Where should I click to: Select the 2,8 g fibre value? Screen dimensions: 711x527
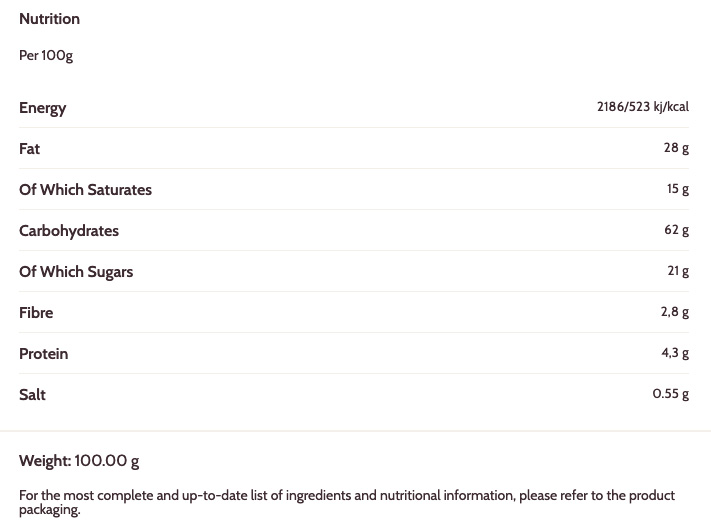674,312
